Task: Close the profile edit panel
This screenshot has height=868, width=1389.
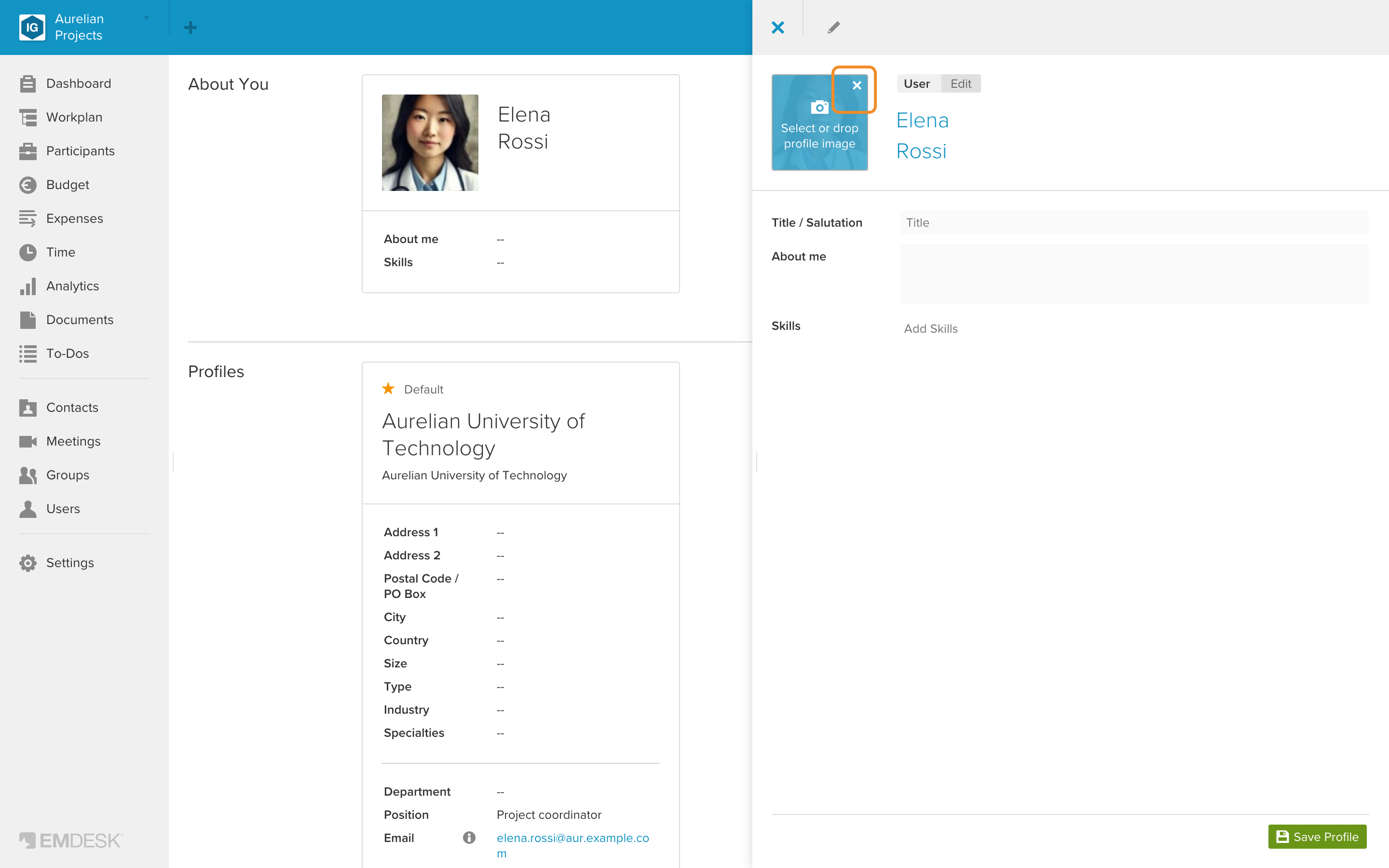Action: [x=778, y=27]
